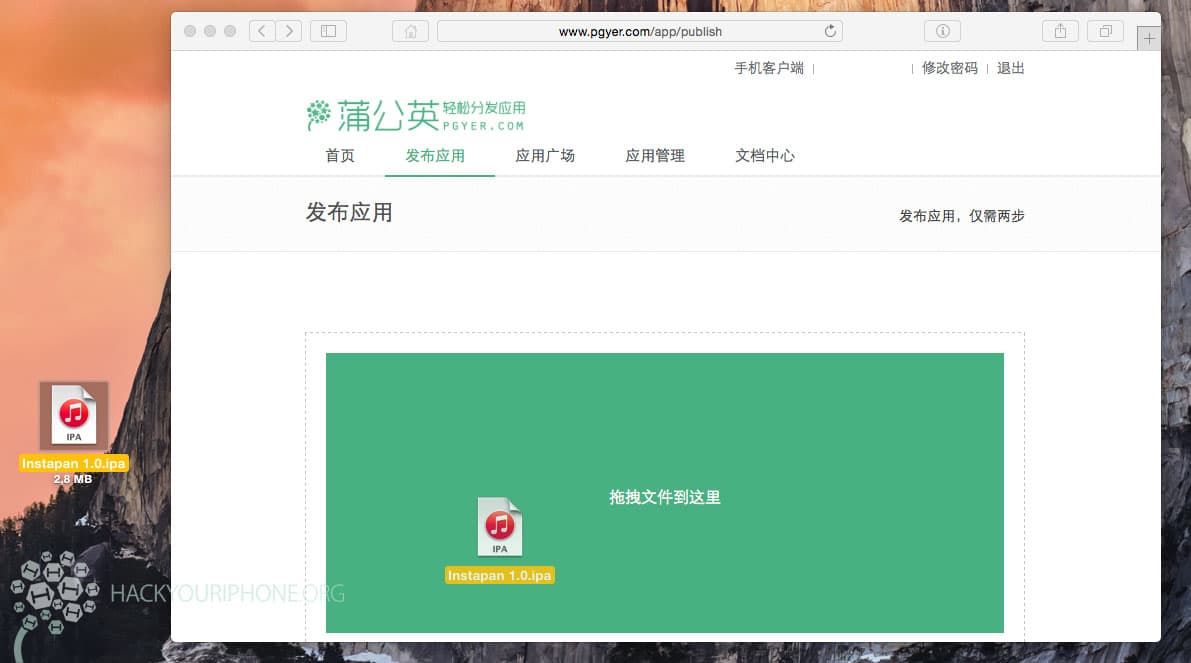This screenshot has width=1191, height=663.
Task: Open the 首页 navigation tab
Action: pyautogui.click(x=340, y=156)
